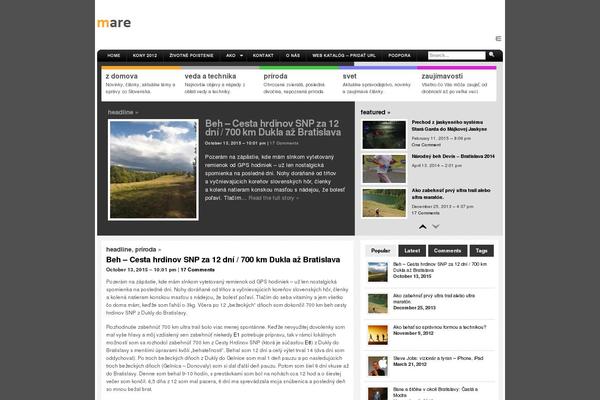Click the featured section label

pos(375,112)
